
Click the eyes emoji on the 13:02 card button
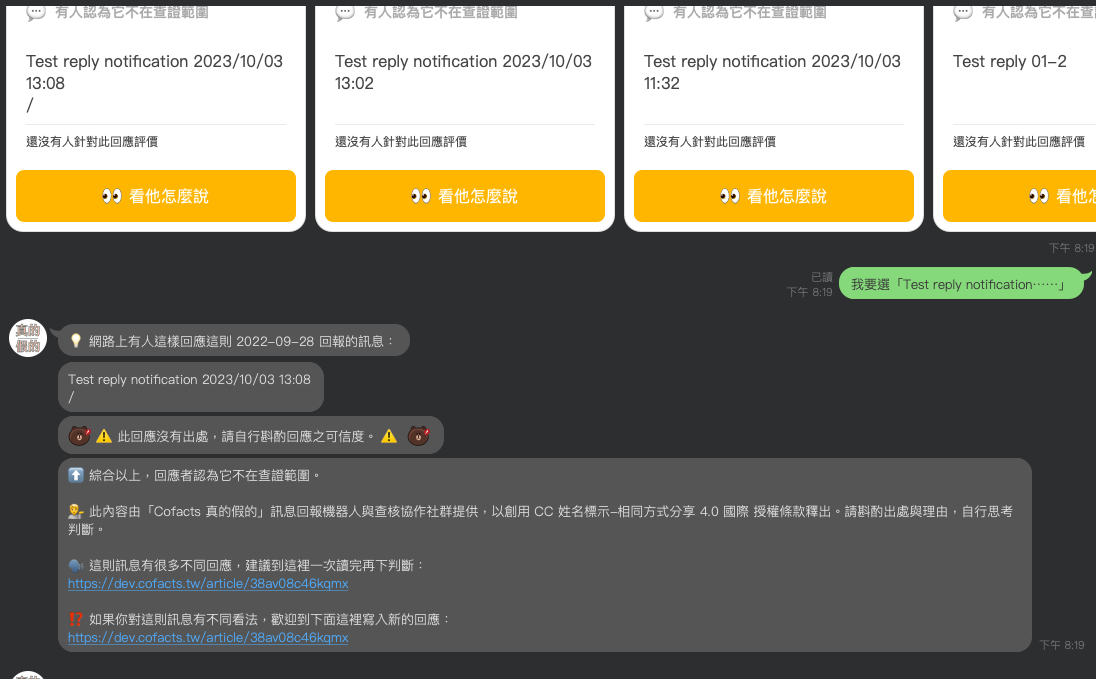point(421,196)
